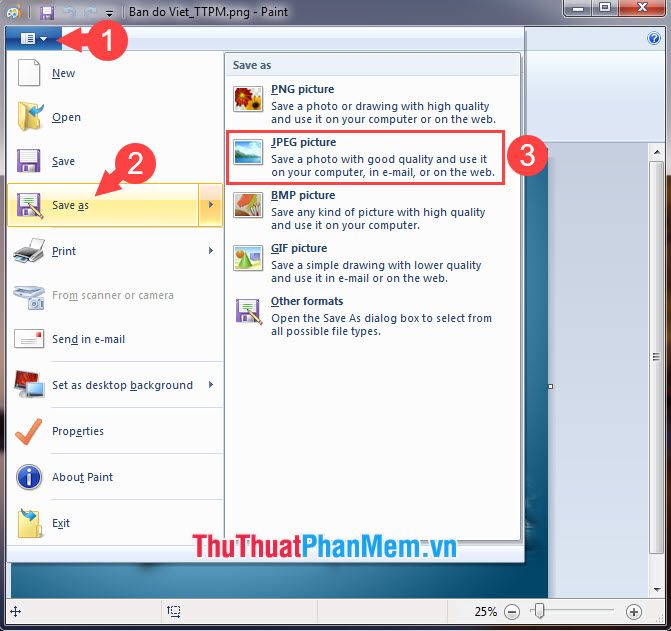Open About Paint

click(115, 477)
